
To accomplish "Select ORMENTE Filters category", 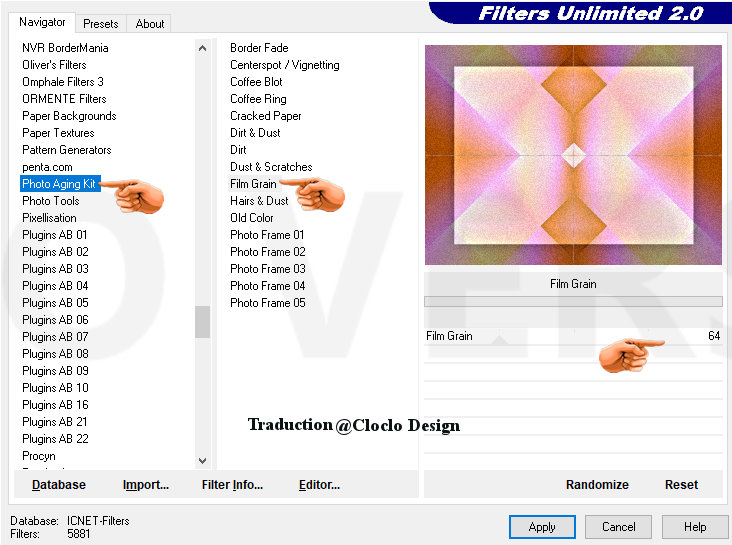I will tap(64, 99).
